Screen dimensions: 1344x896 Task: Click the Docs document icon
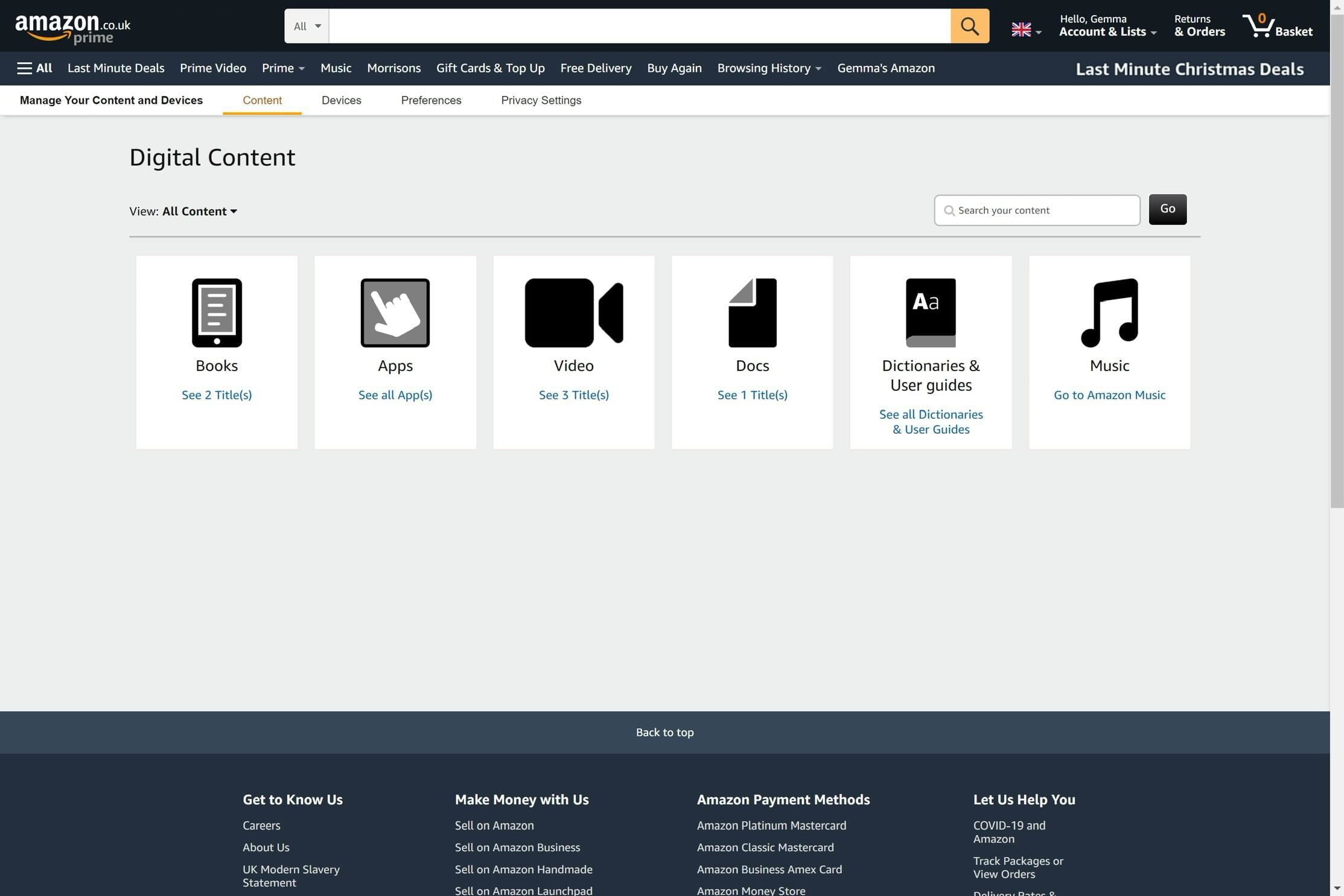[x=751, y=312]
